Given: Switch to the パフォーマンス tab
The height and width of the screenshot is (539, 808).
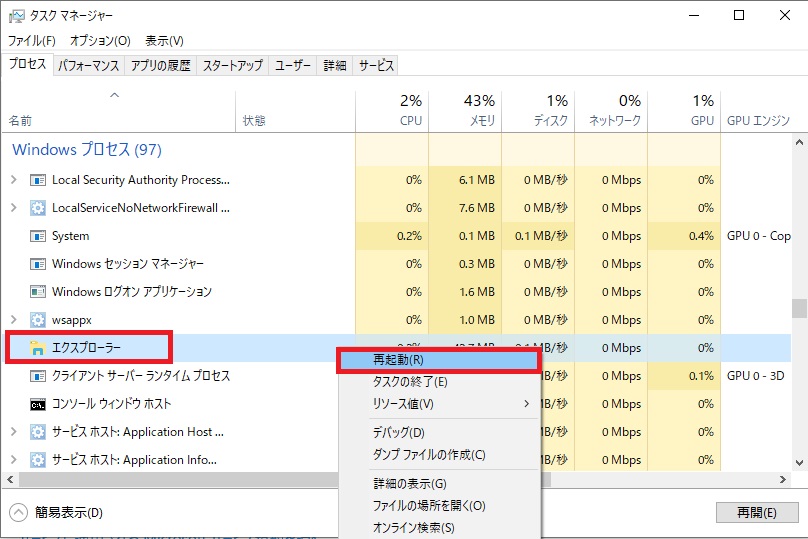Looking at the screenshot, I should coord(89,65).
